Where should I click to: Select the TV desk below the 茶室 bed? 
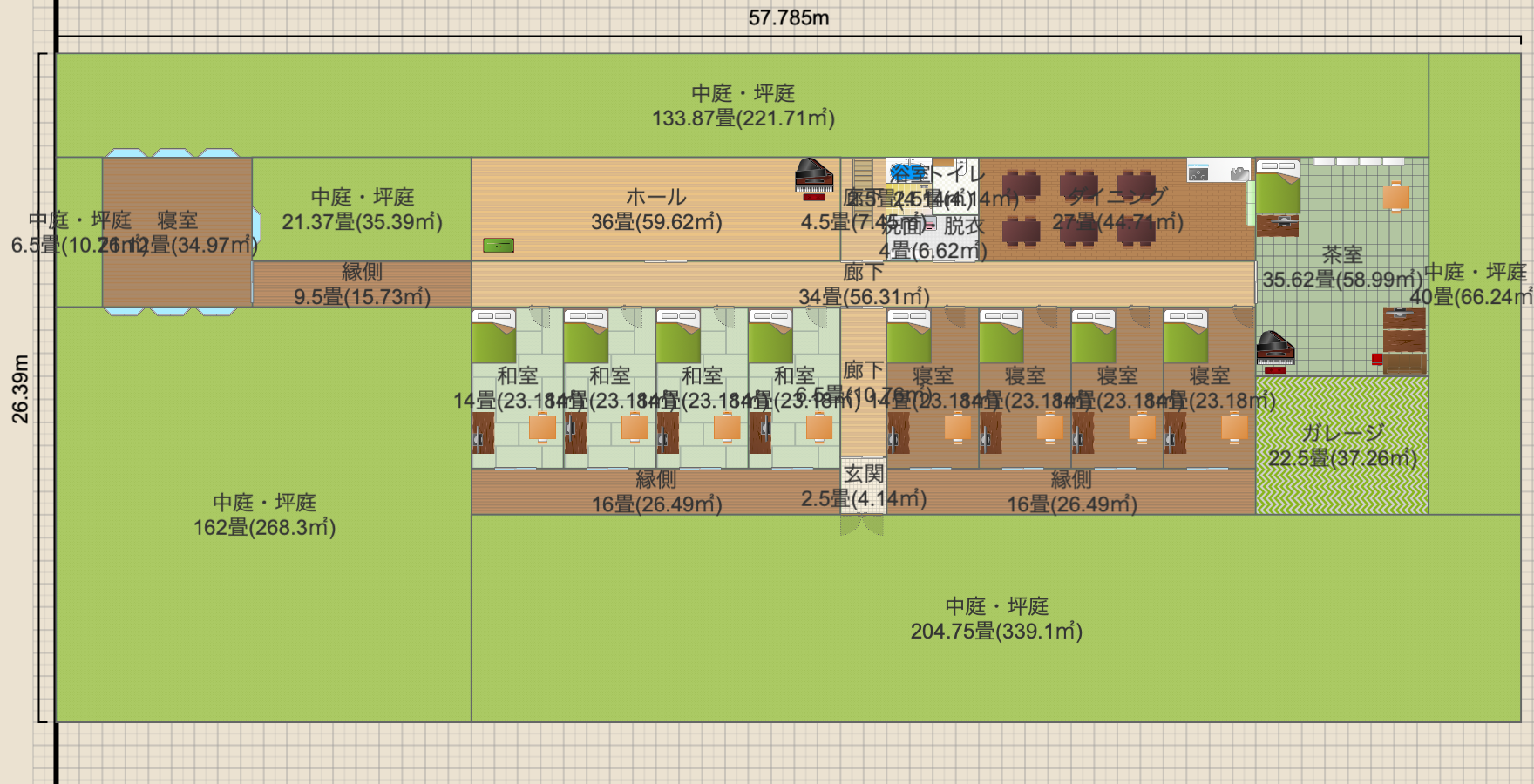pos(1278,226)
